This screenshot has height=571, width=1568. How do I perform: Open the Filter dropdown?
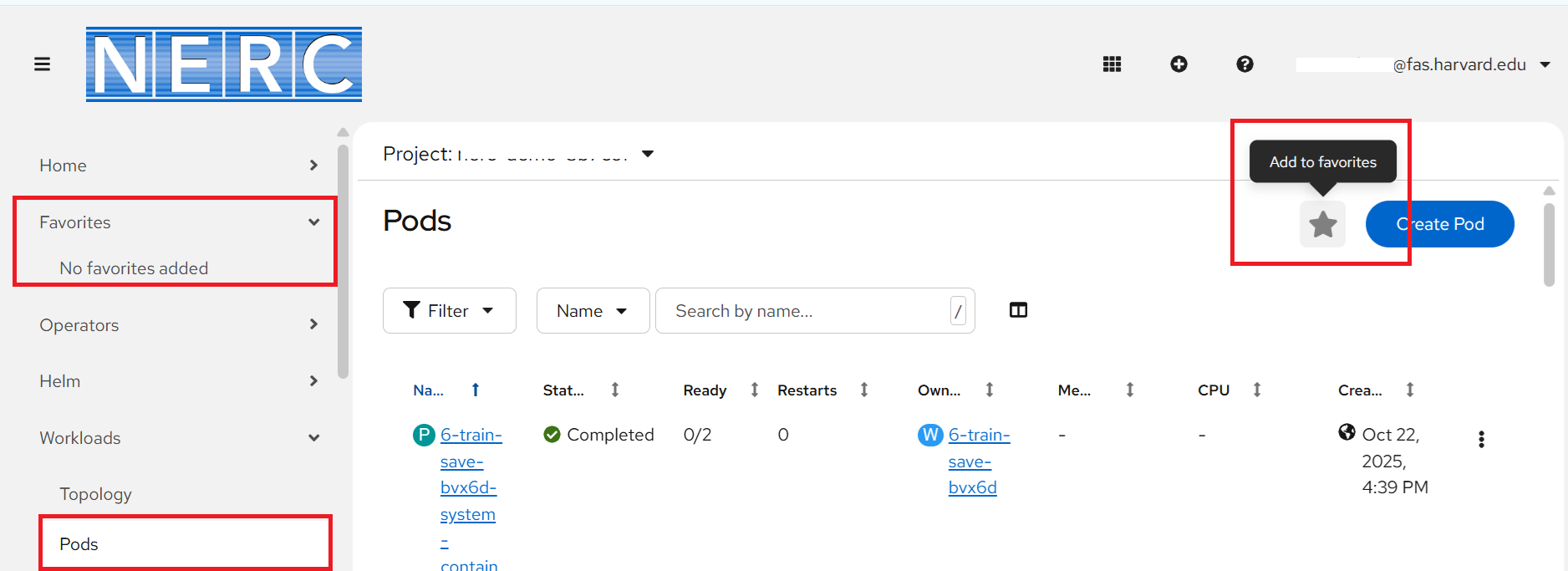[449, 311]
